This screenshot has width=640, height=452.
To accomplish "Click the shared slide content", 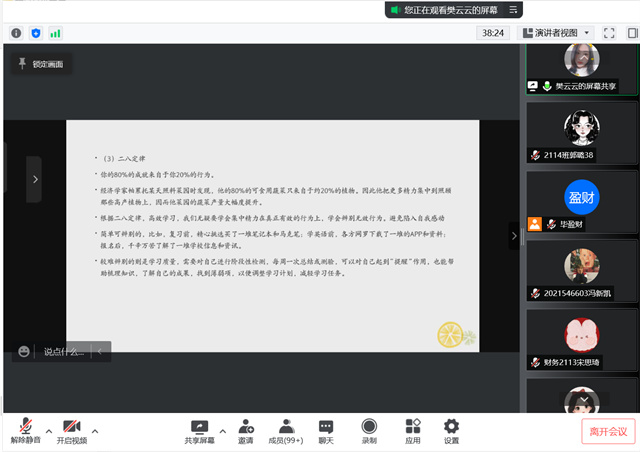I will pos(273,236).
